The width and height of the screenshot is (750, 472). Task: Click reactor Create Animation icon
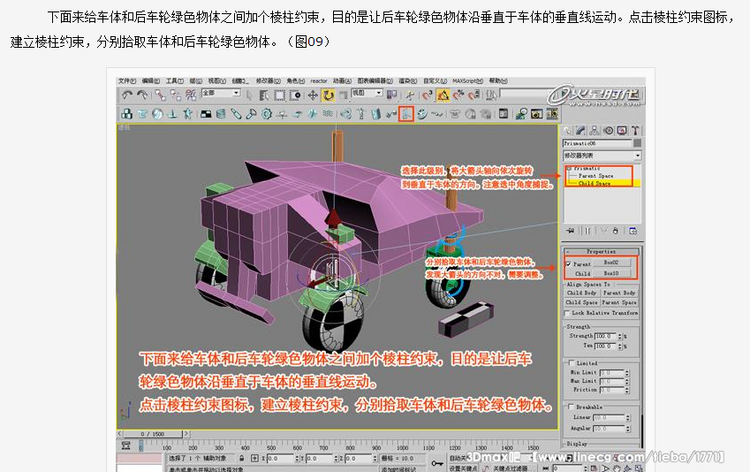pyautogui.click(x=552, y=114)
